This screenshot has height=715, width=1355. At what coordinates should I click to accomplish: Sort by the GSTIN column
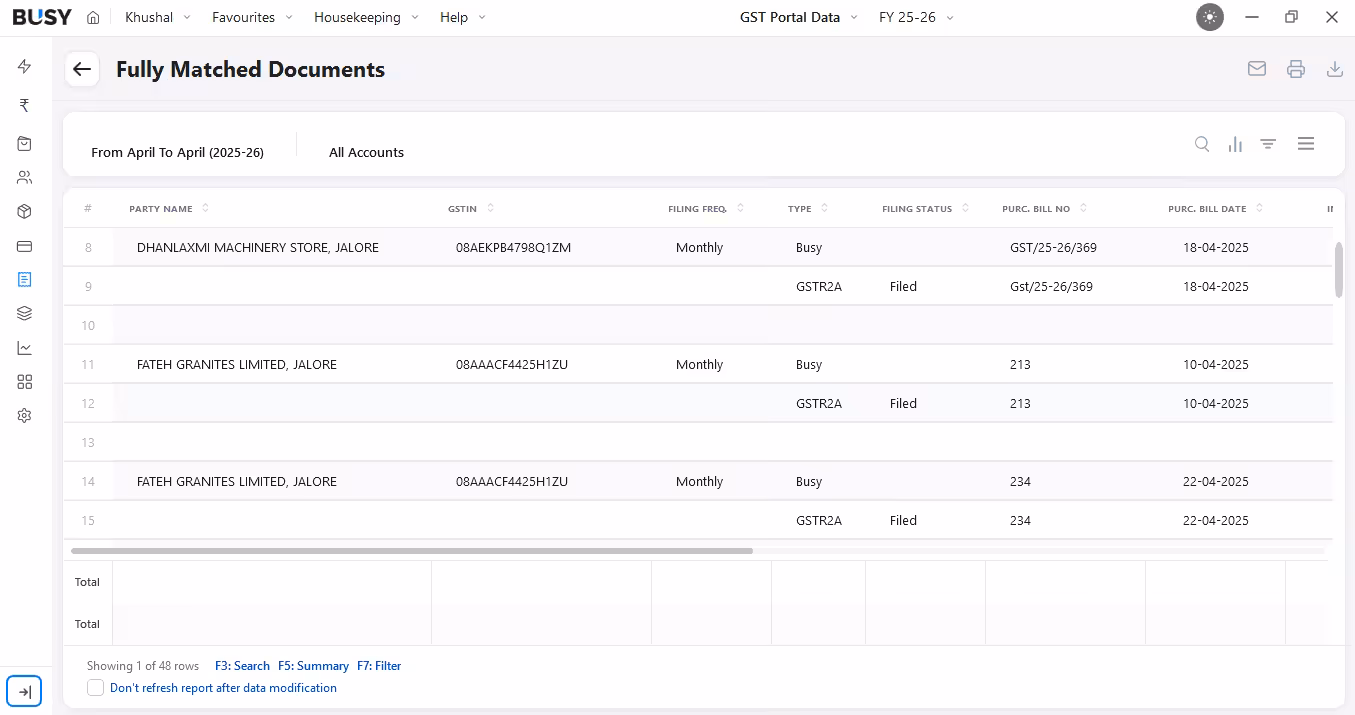(x=471, y=209)
